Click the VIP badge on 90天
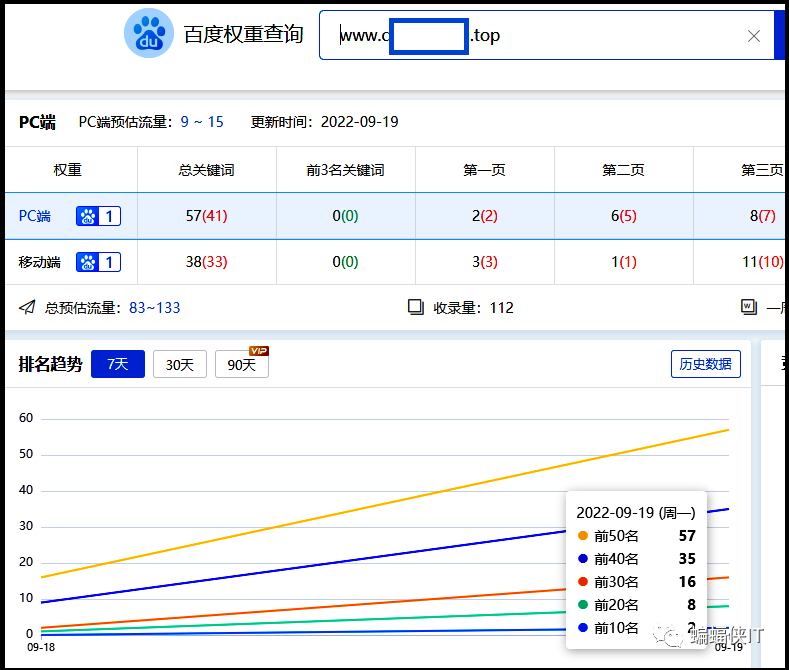 click(259, 350)
